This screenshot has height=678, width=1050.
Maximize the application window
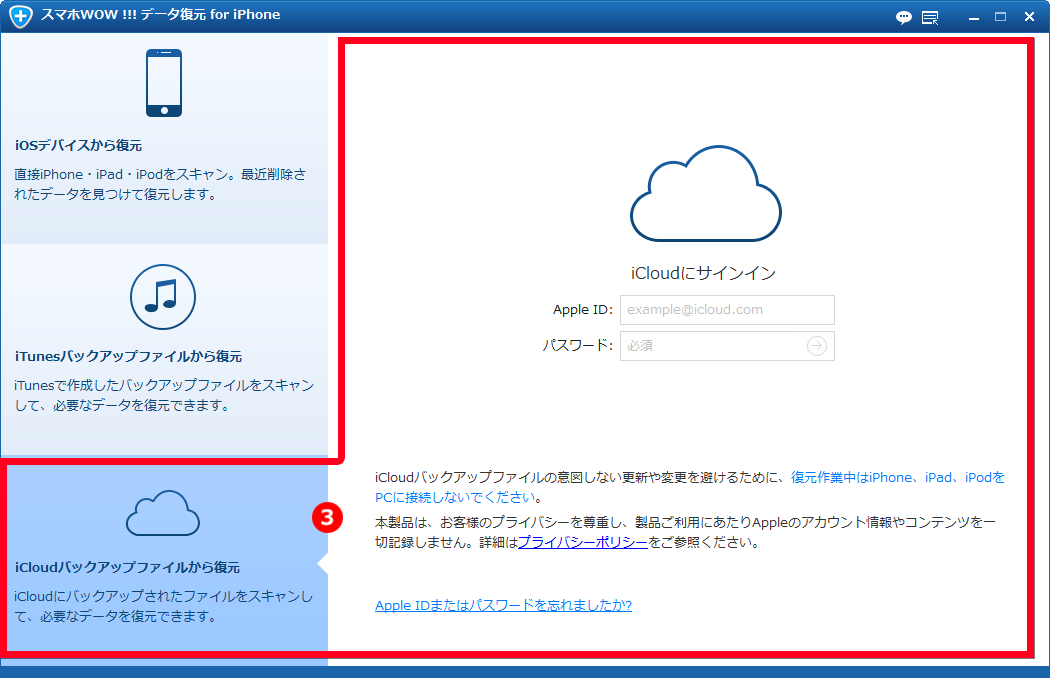click(999, 17)
